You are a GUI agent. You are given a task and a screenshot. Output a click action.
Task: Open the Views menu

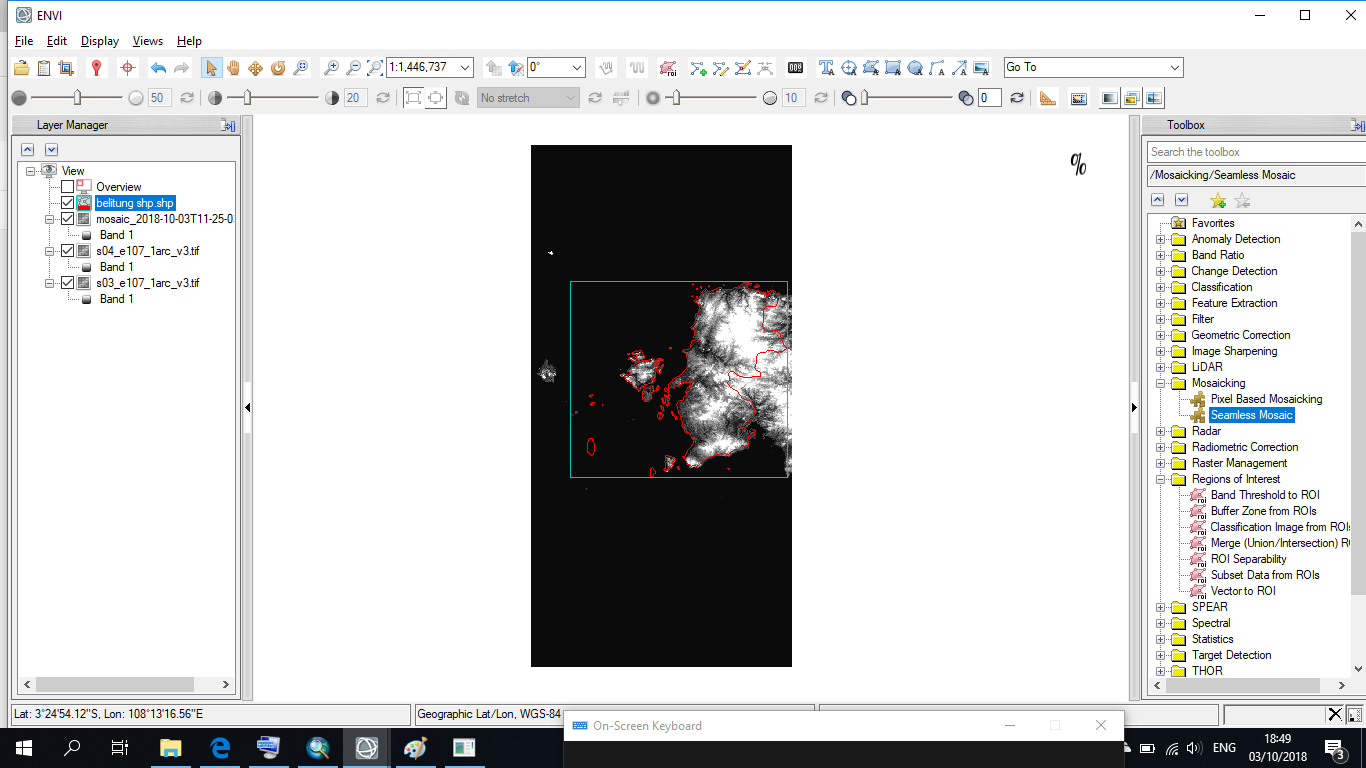point(147,41)
